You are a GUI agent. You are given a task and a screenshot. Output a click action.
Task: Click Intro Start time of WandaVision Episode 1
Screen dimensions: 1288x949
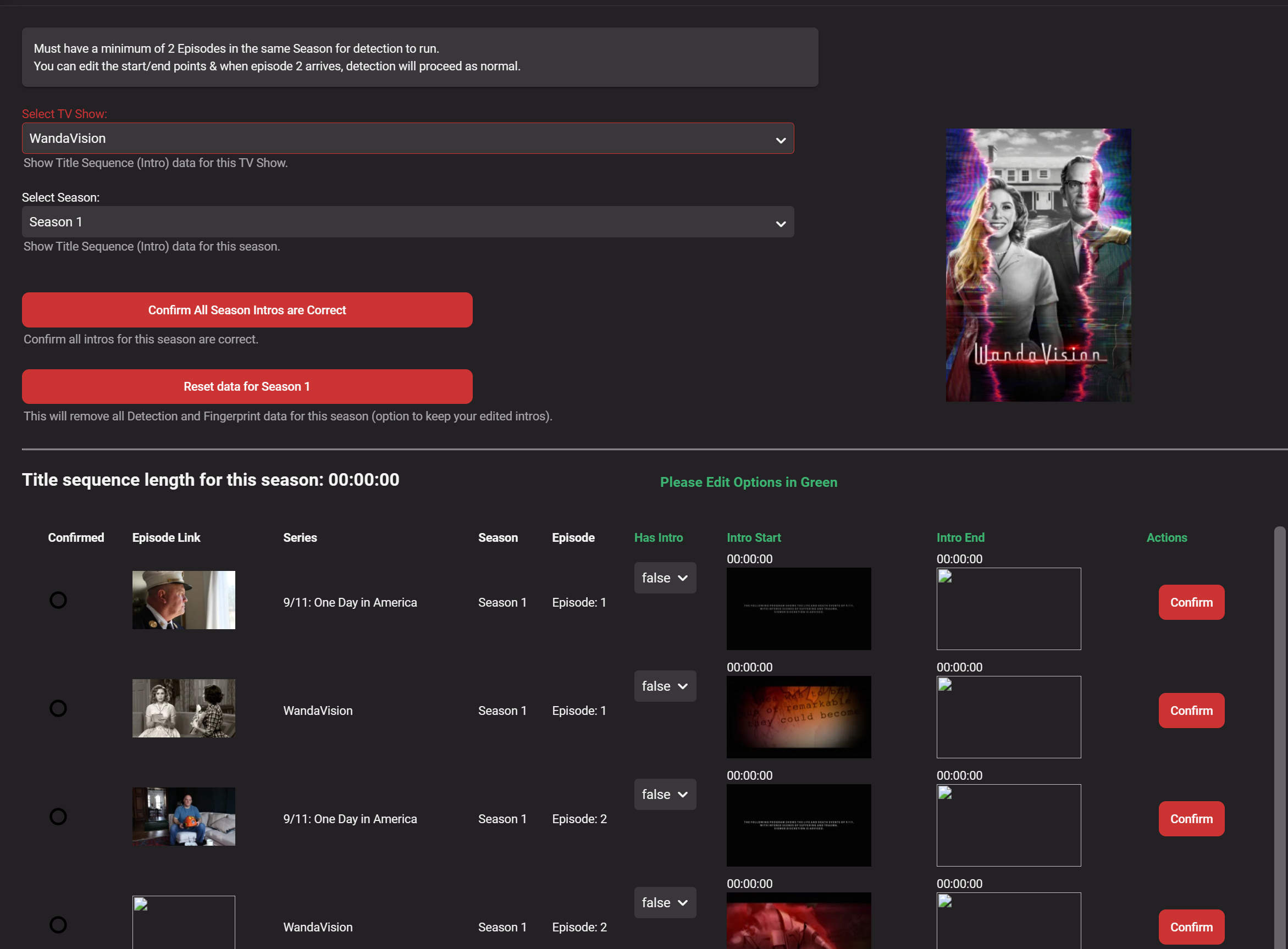749,668
